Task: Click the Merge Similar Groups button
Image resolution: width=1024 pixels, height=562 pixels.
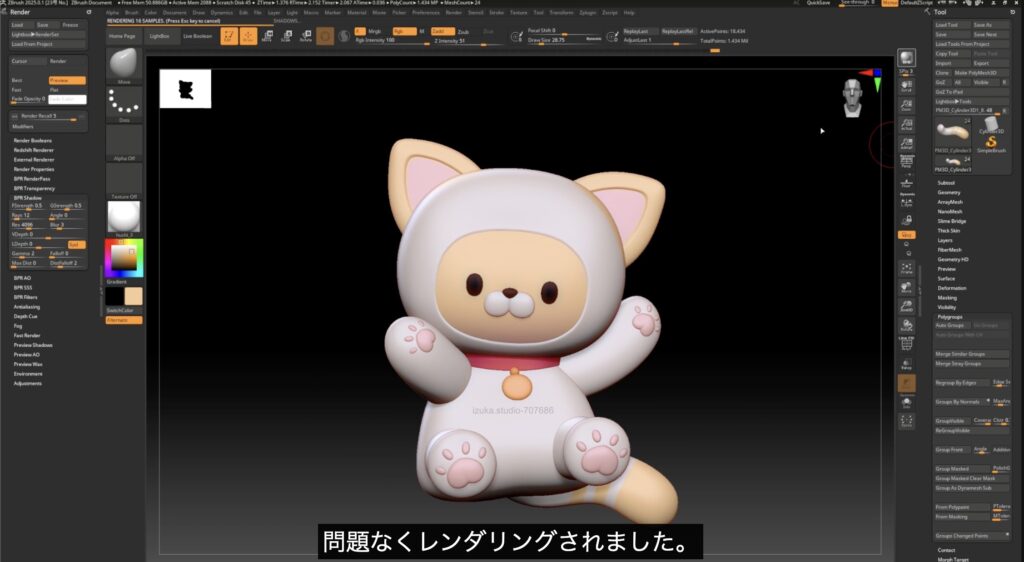Action: click(971, 354)
